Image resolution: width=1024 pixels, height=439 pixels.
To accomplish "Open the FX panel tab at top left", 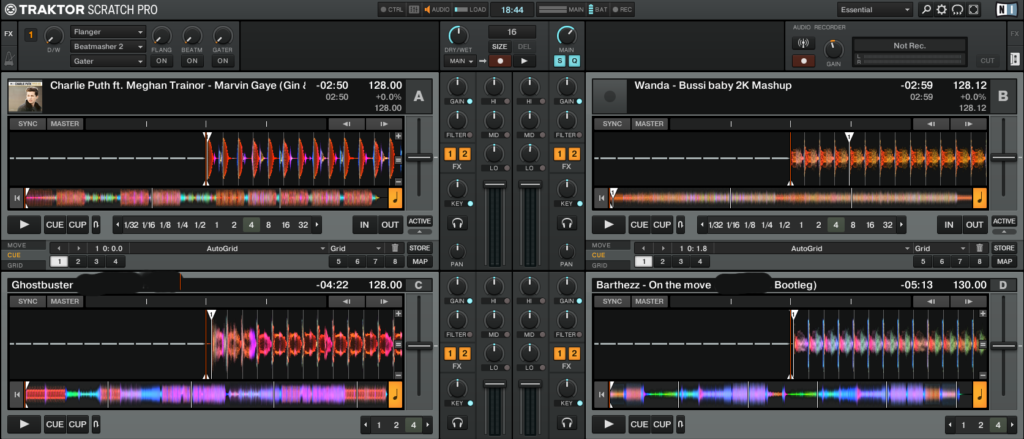I will [x=8, y=33].
